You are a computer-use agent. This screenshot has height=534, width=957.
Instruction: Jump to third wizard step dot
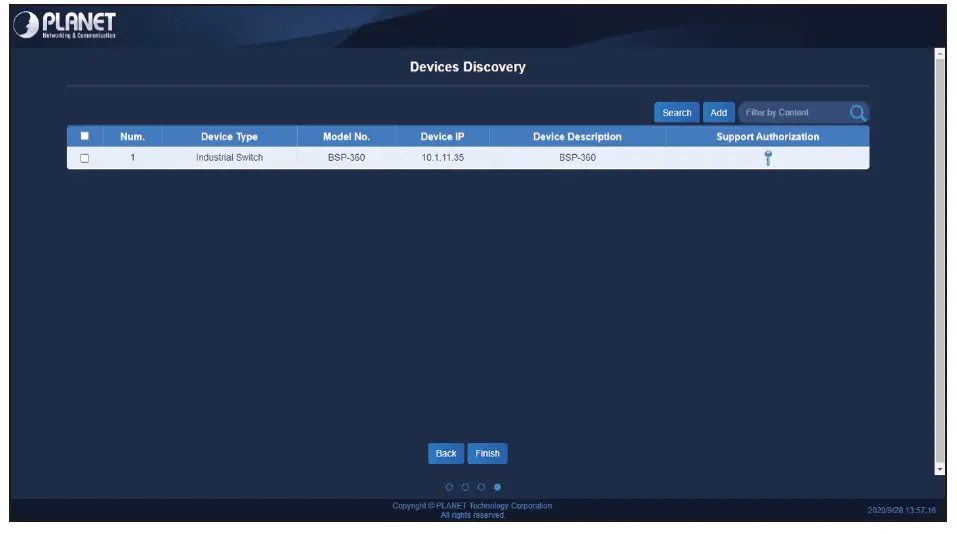click(481, 487)
